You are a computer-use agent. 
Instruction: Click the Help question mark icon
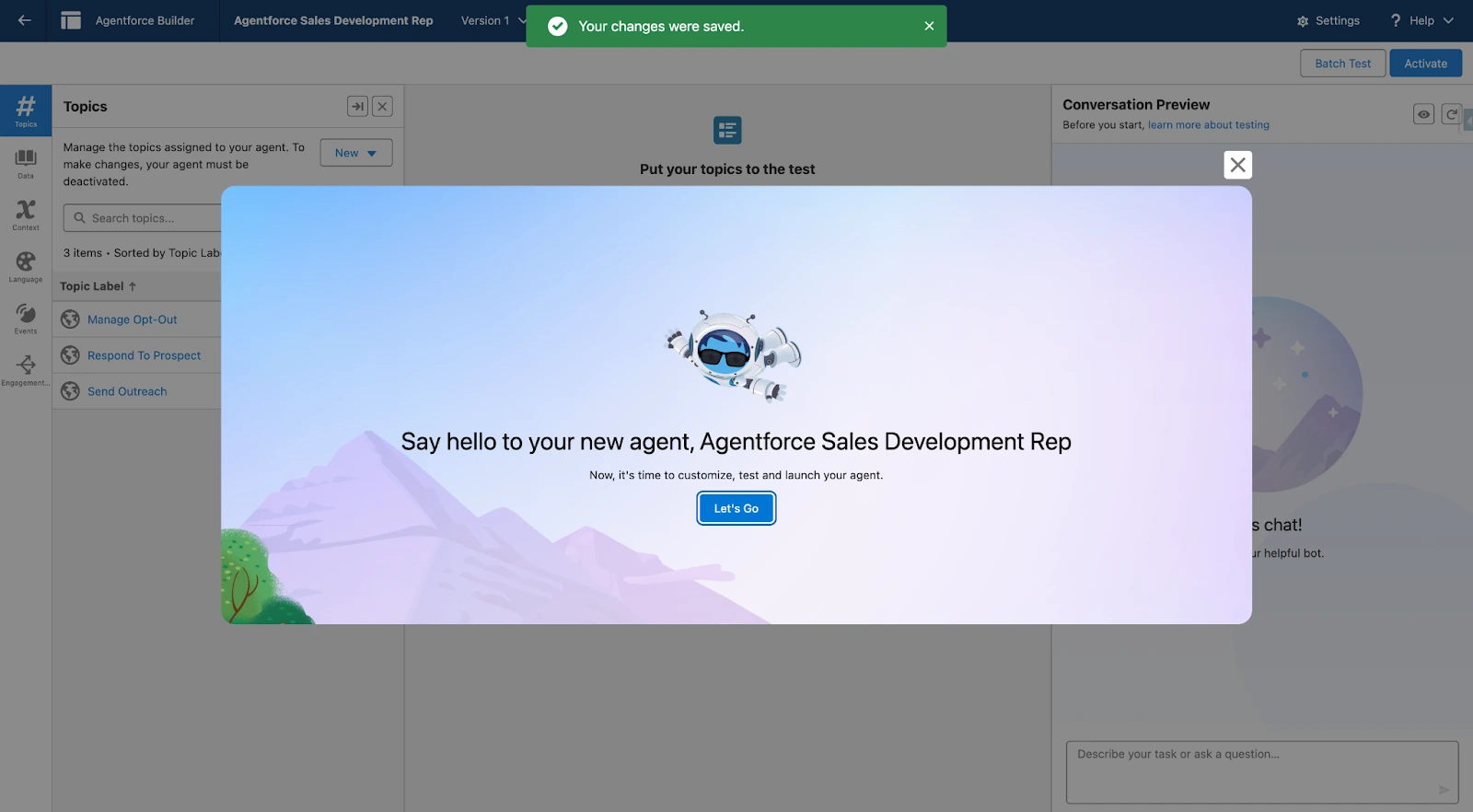[x=1396, y=20]
